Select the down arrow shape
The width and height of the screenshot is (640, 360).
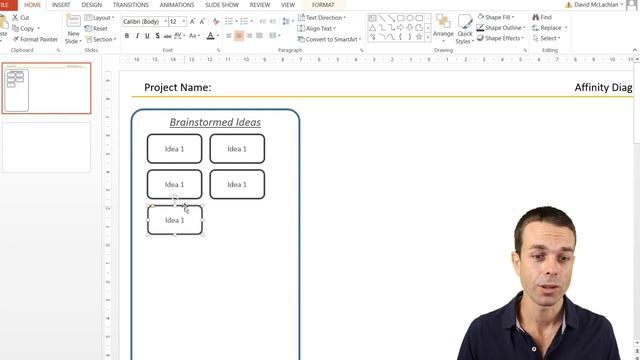[410, 28]
